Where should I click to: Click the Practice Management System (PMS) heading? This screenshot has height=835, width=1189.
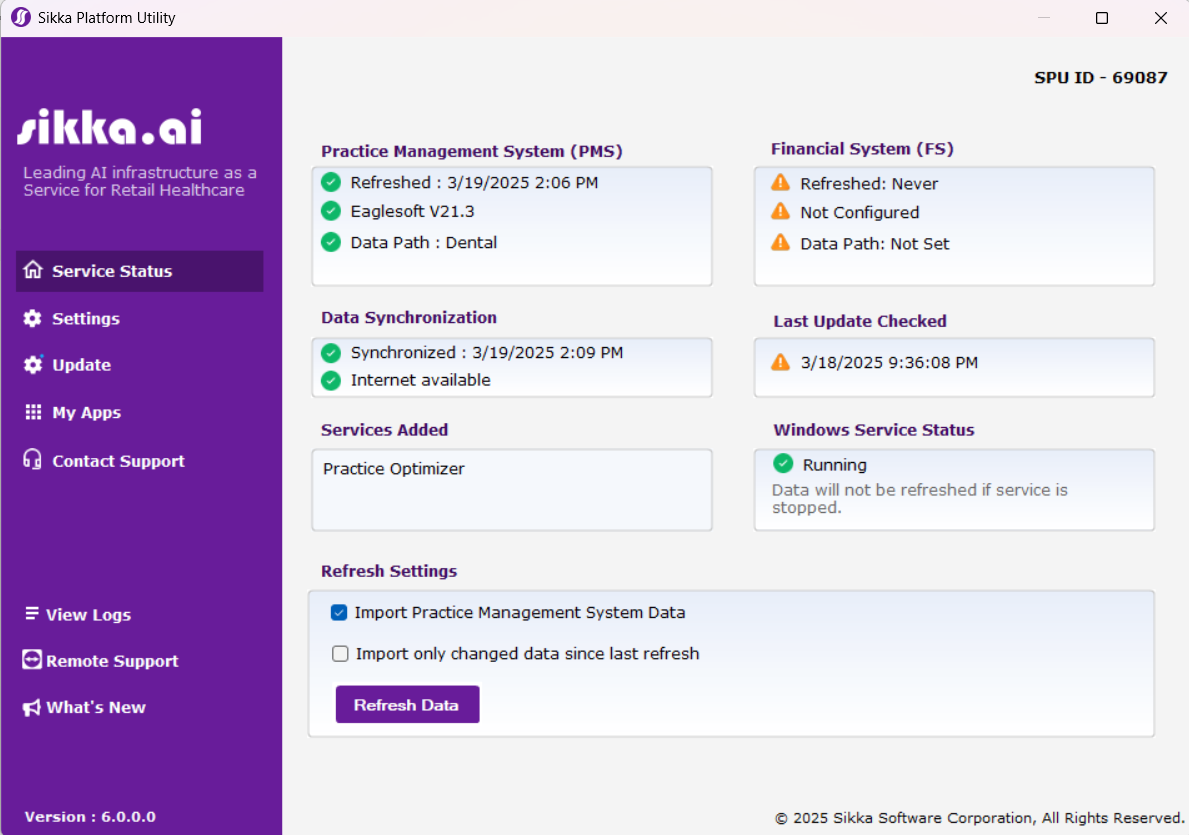[x=472, y=151]
